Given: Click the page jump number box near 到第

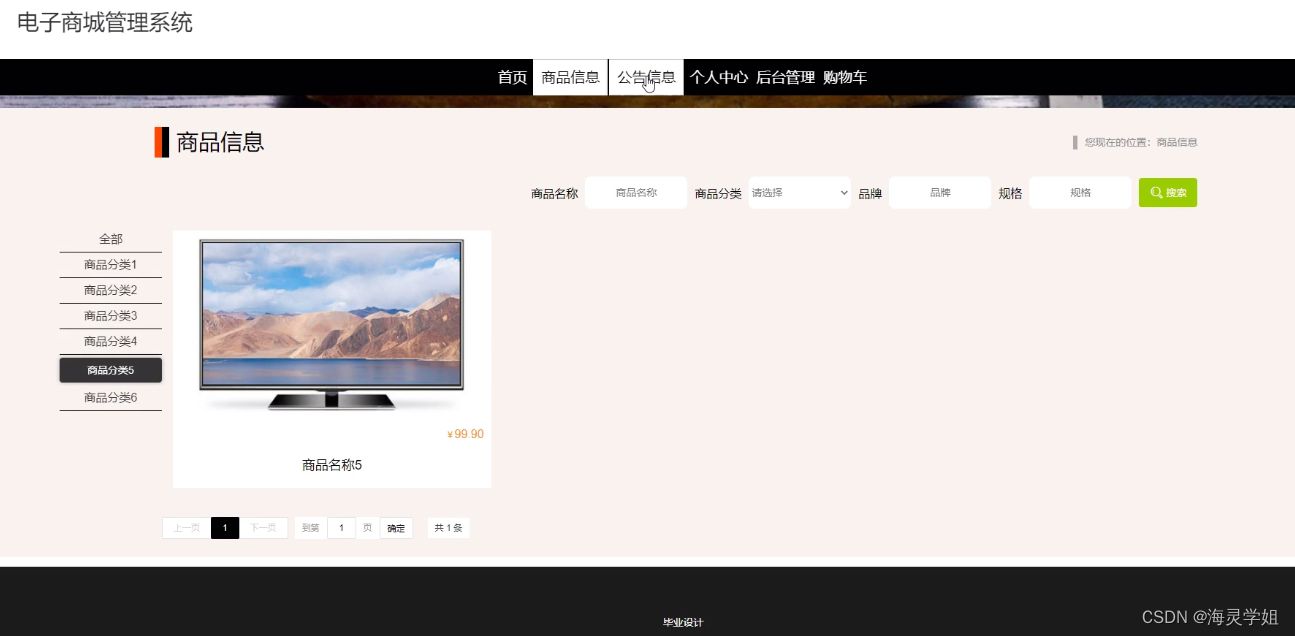Looking at the screenshot, I should tap(342, 527).
